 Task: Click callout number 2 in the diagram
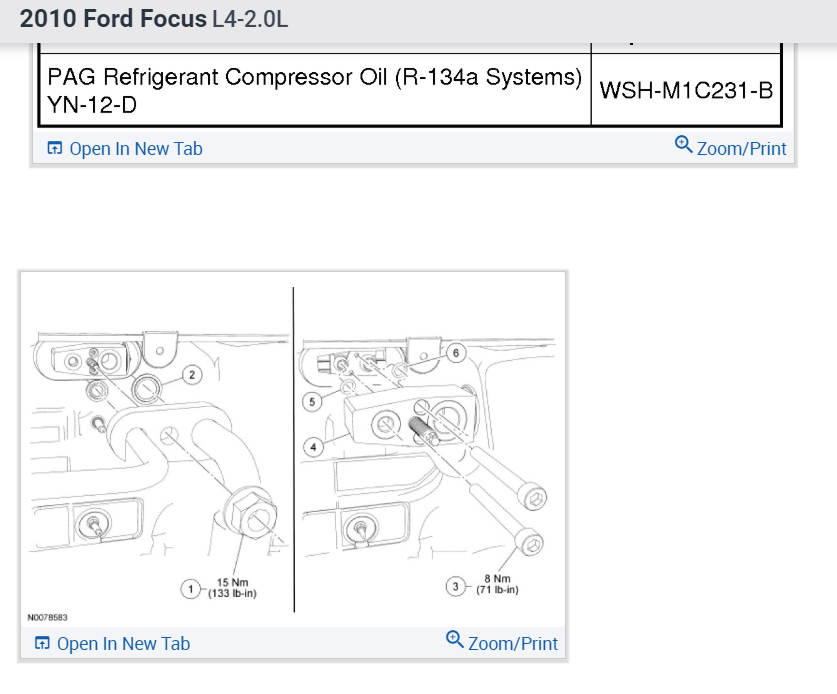(192, 375)
